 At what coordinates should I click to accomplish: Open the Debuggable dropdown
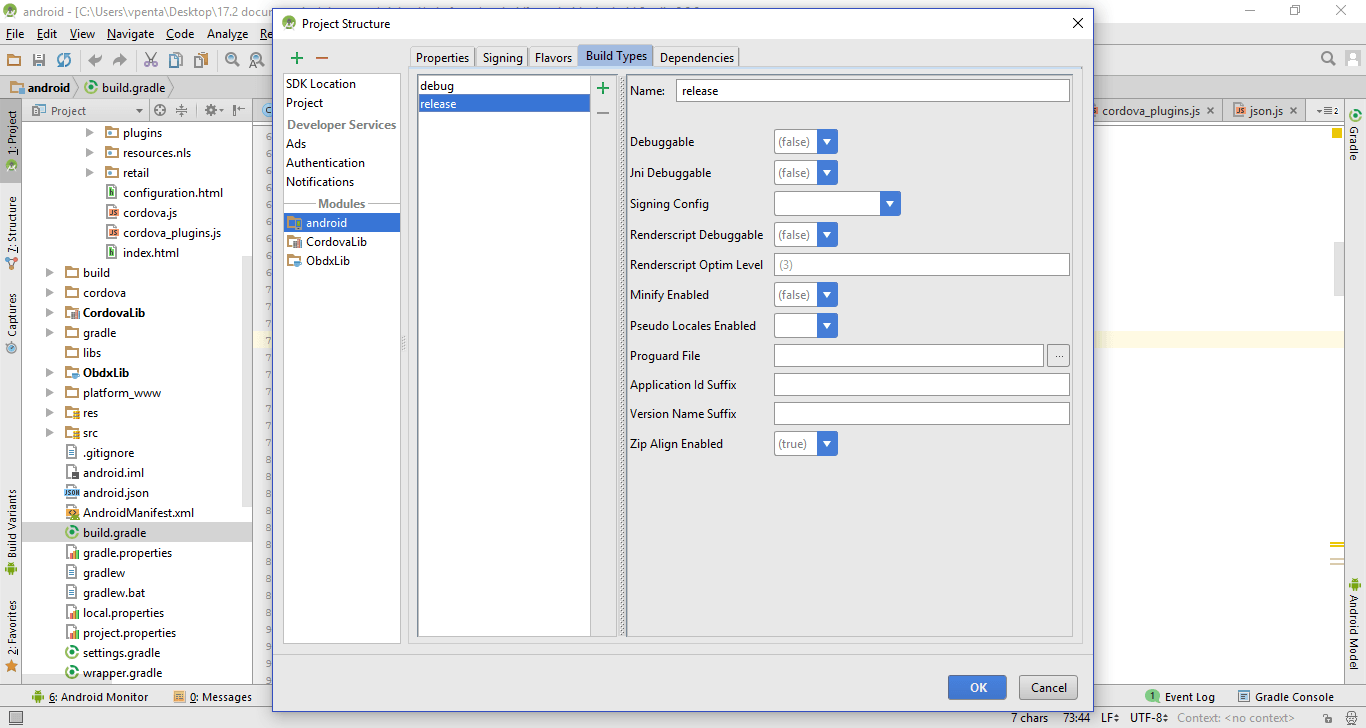(x=827, y=142)
